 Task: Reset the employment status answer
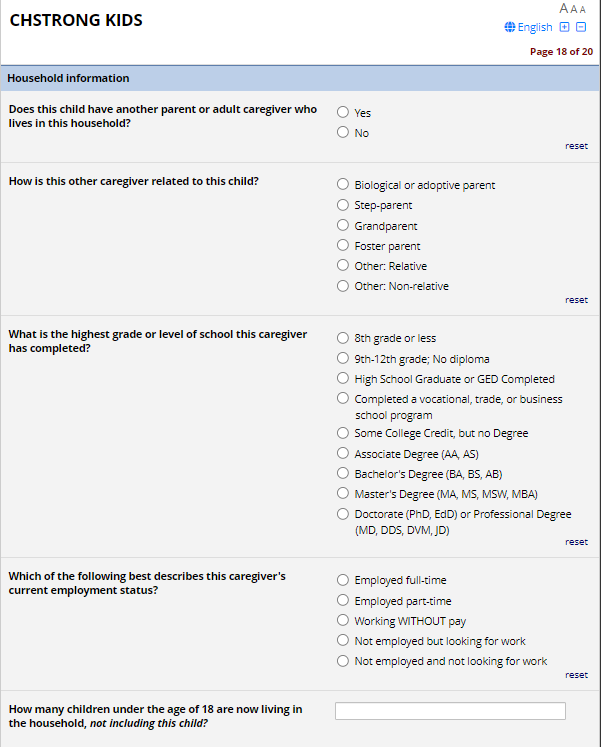pyautogui.click(x=576, y=675)
